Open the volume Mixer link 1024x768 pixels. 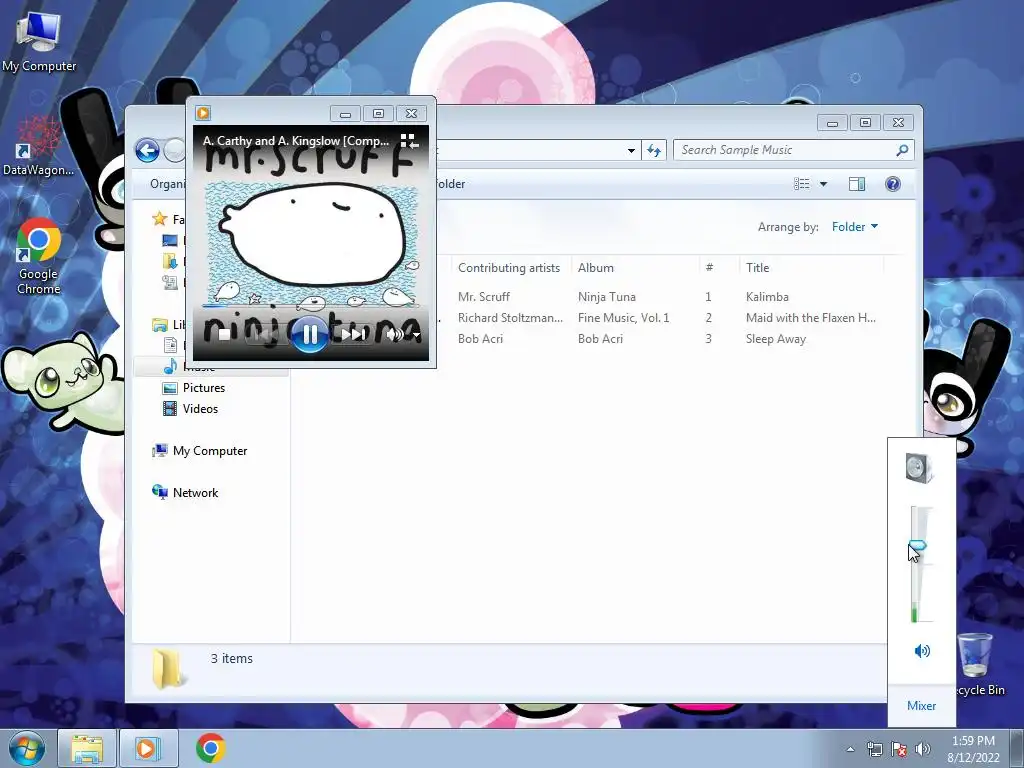click(x=921, y=706)
